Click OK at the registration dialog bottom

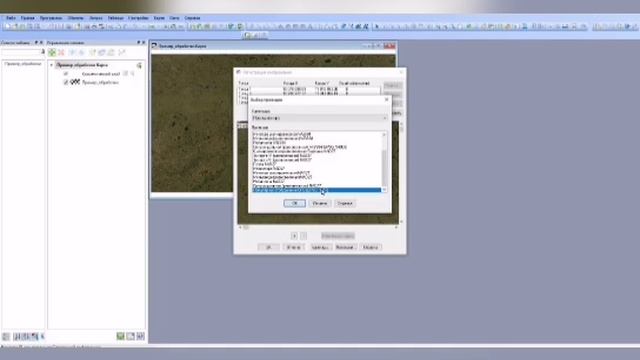(x=269, y=247)
